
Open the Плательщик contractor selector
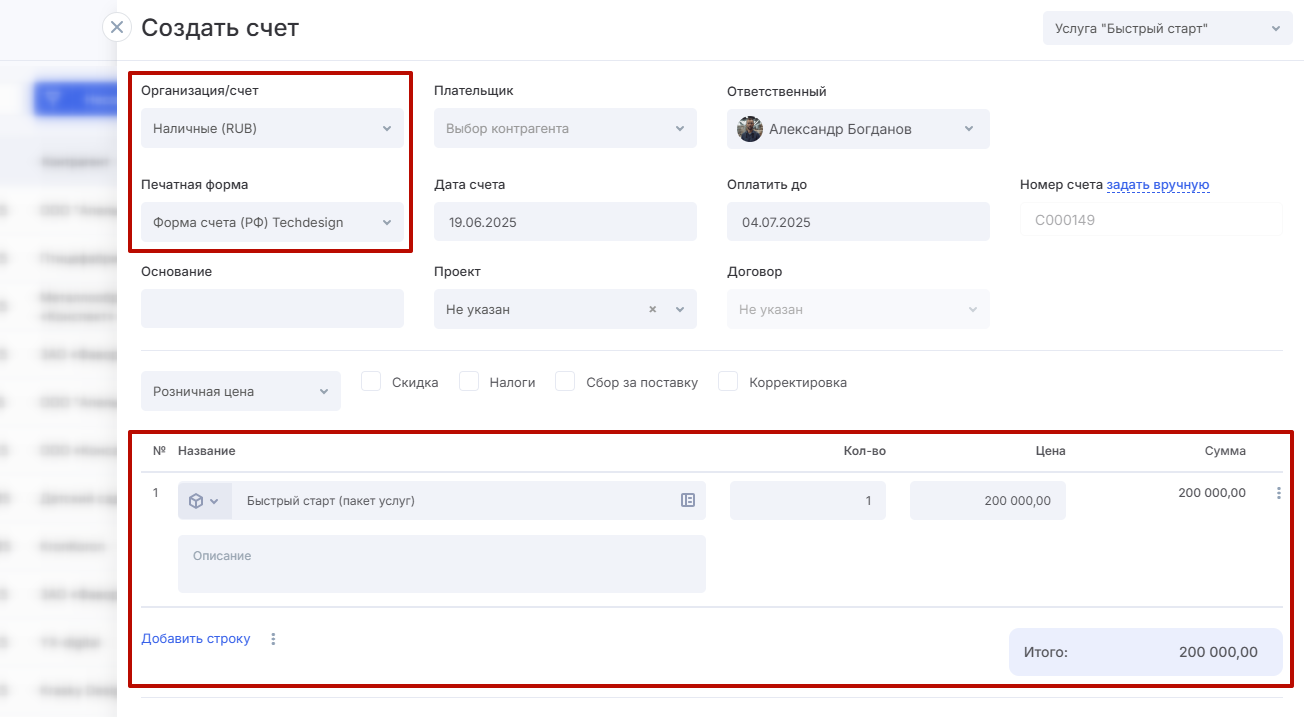click(x=565, y=129)
